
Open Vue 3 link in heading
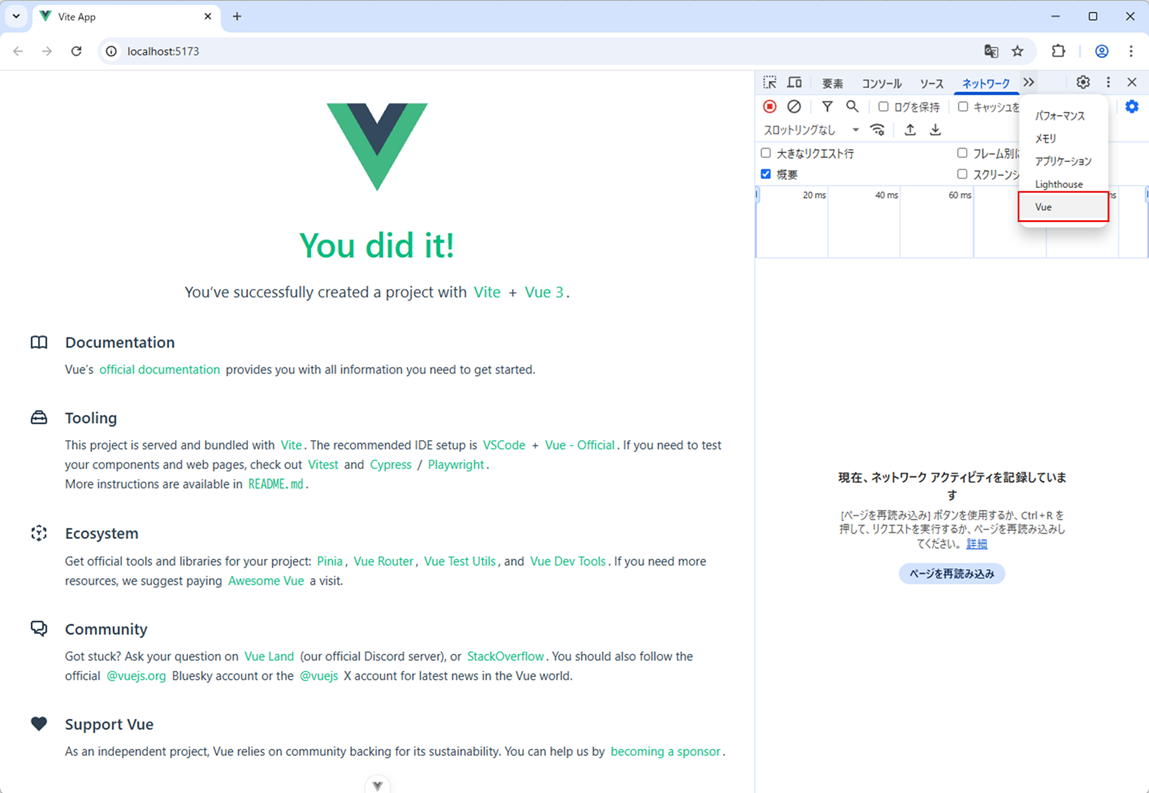click(x=544, y=292)
